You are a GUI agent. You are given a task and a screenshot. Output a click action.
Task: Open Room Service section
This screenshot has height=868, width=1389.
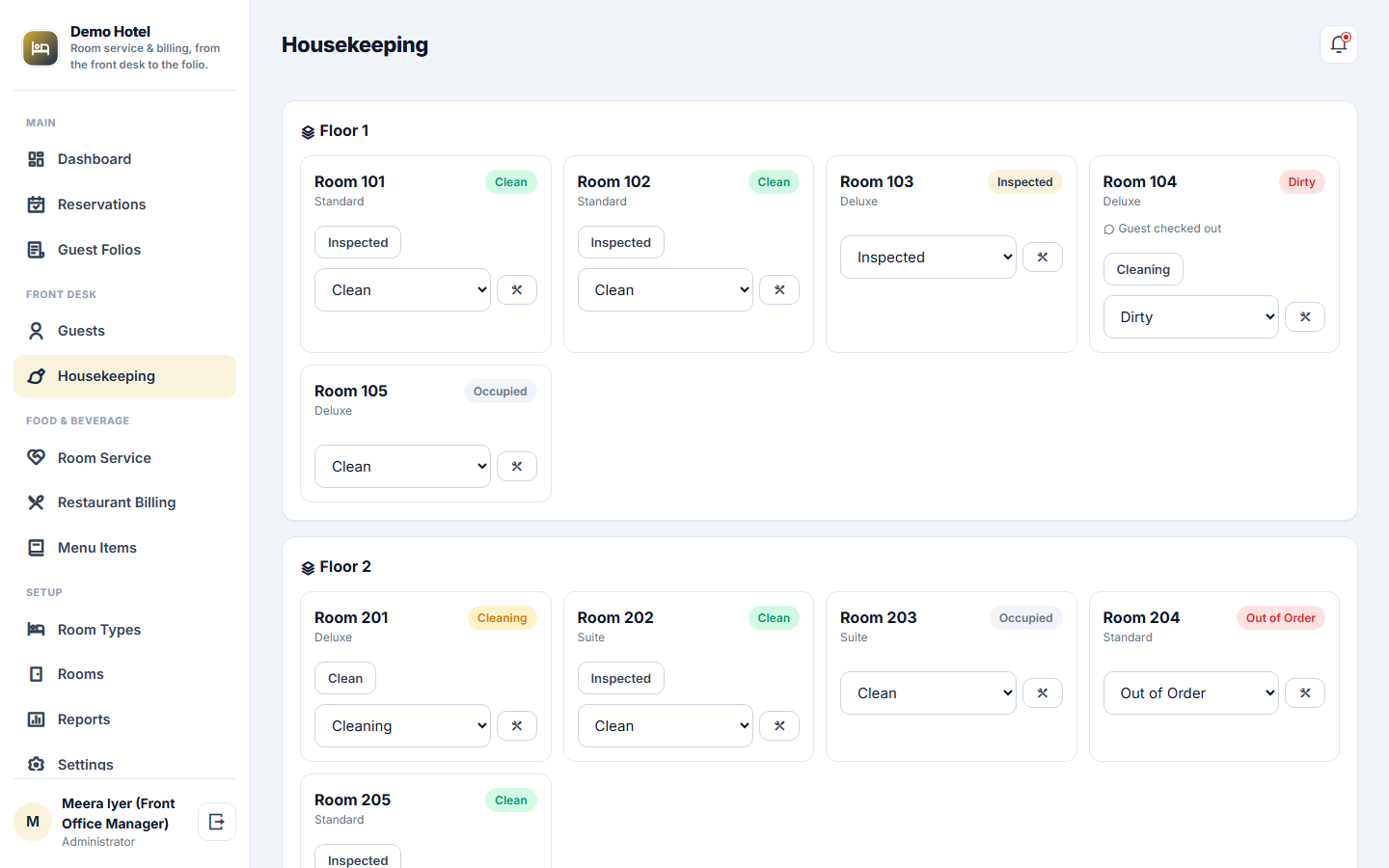click(x=124, y=458)
